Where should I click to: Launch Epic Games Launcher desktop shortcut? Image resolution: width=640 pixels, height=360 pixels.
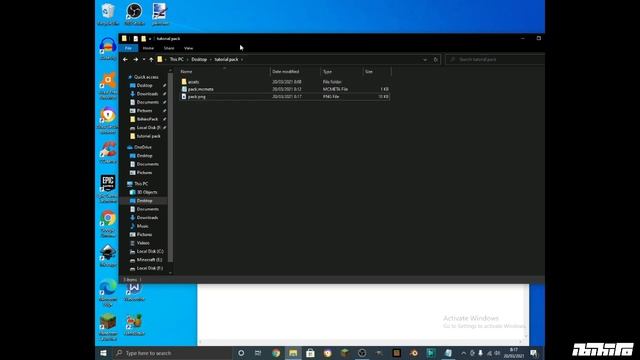108,189
